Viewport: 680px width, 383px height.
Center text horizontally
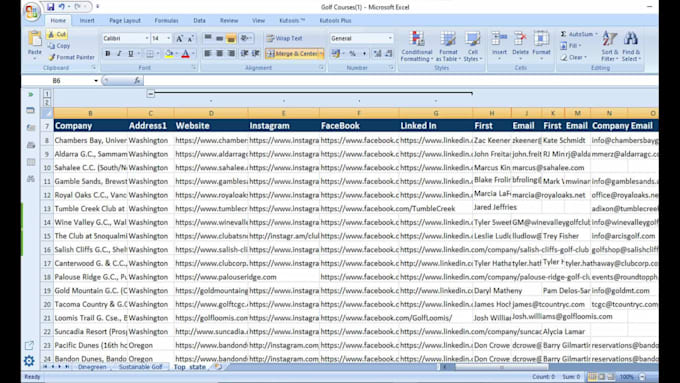coord(219,53)
